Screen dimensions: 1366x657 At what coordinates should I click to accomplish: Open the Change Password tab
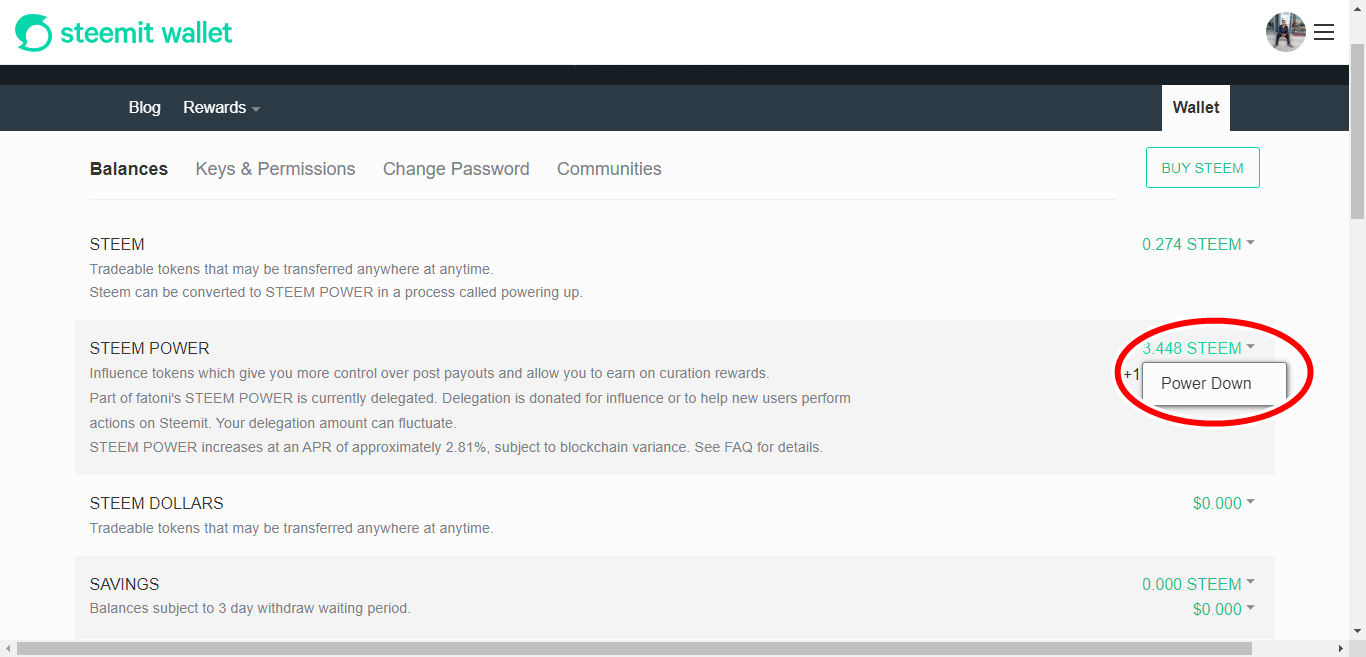tap(456, 169)
